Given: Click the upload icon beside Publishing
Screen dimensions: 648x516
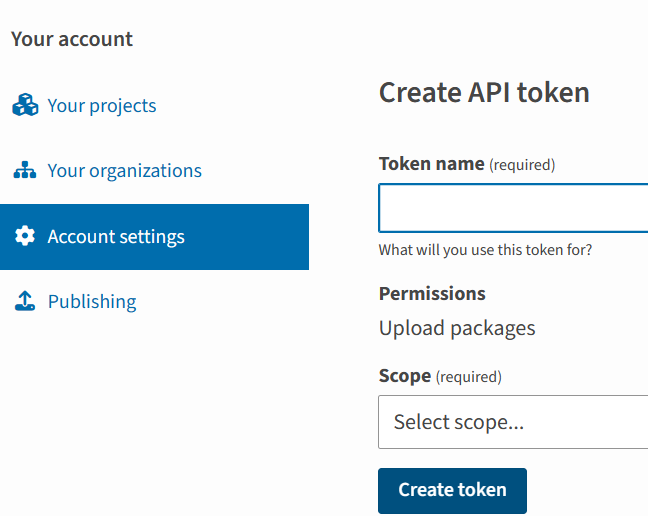Looking at the screenshot, I should click(x=25, y=301).
